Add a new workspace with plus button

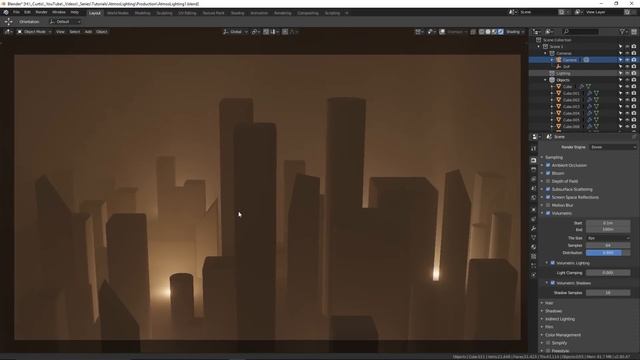tap(347, 13)
